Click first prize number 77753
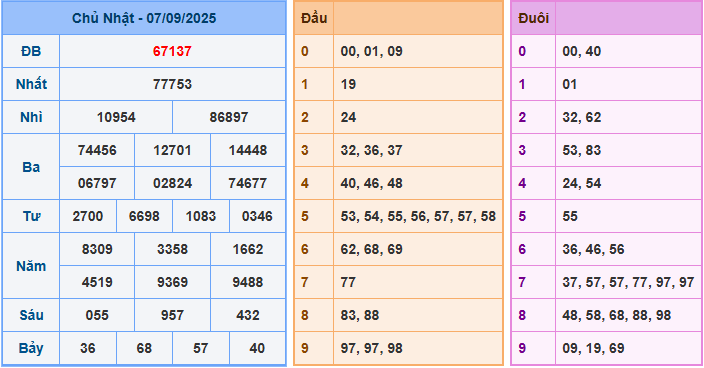The height and width of the screenshot is (368, 704). 172,84
